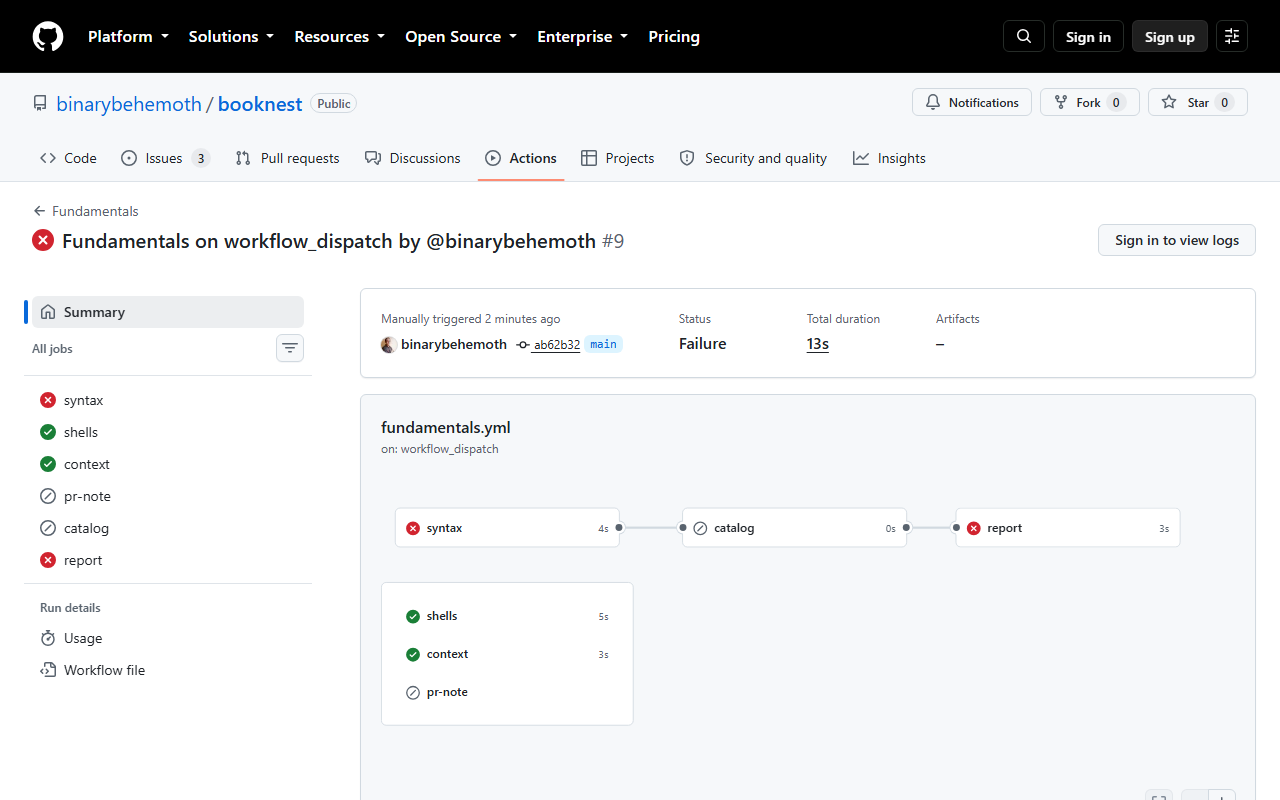Click the Fork count badge
This screenshot has height=800, width=1280.
(x=1116, y=103)
